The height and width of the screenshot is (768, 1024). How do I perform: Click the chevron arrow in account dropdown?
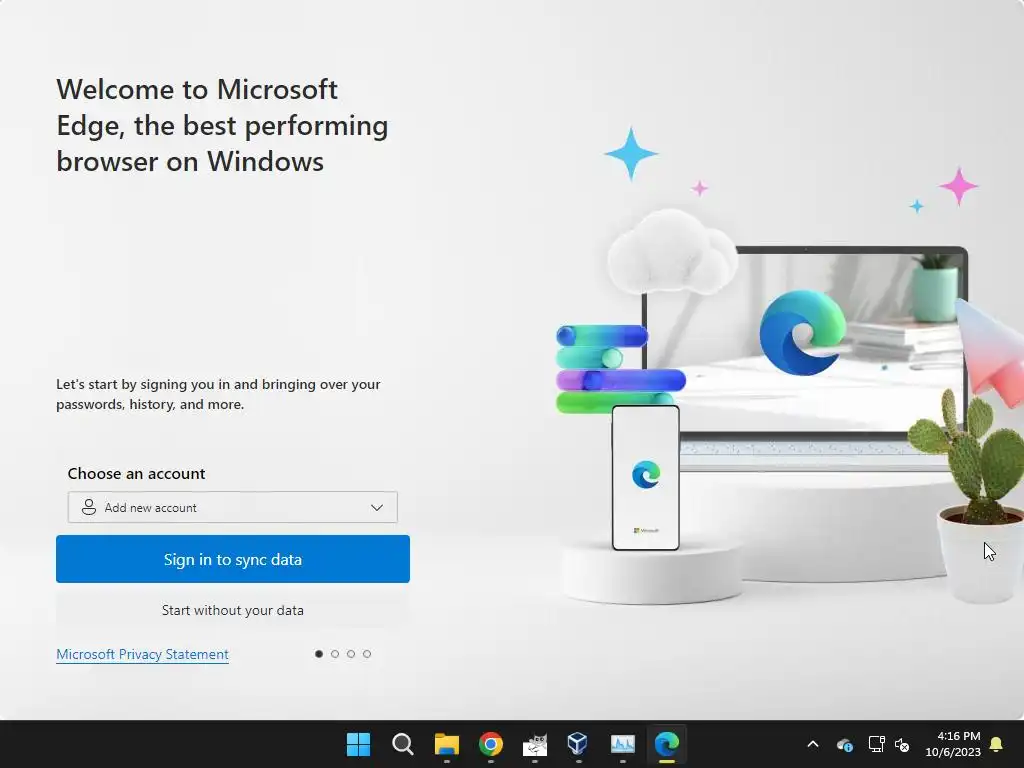tap(377, 507)
